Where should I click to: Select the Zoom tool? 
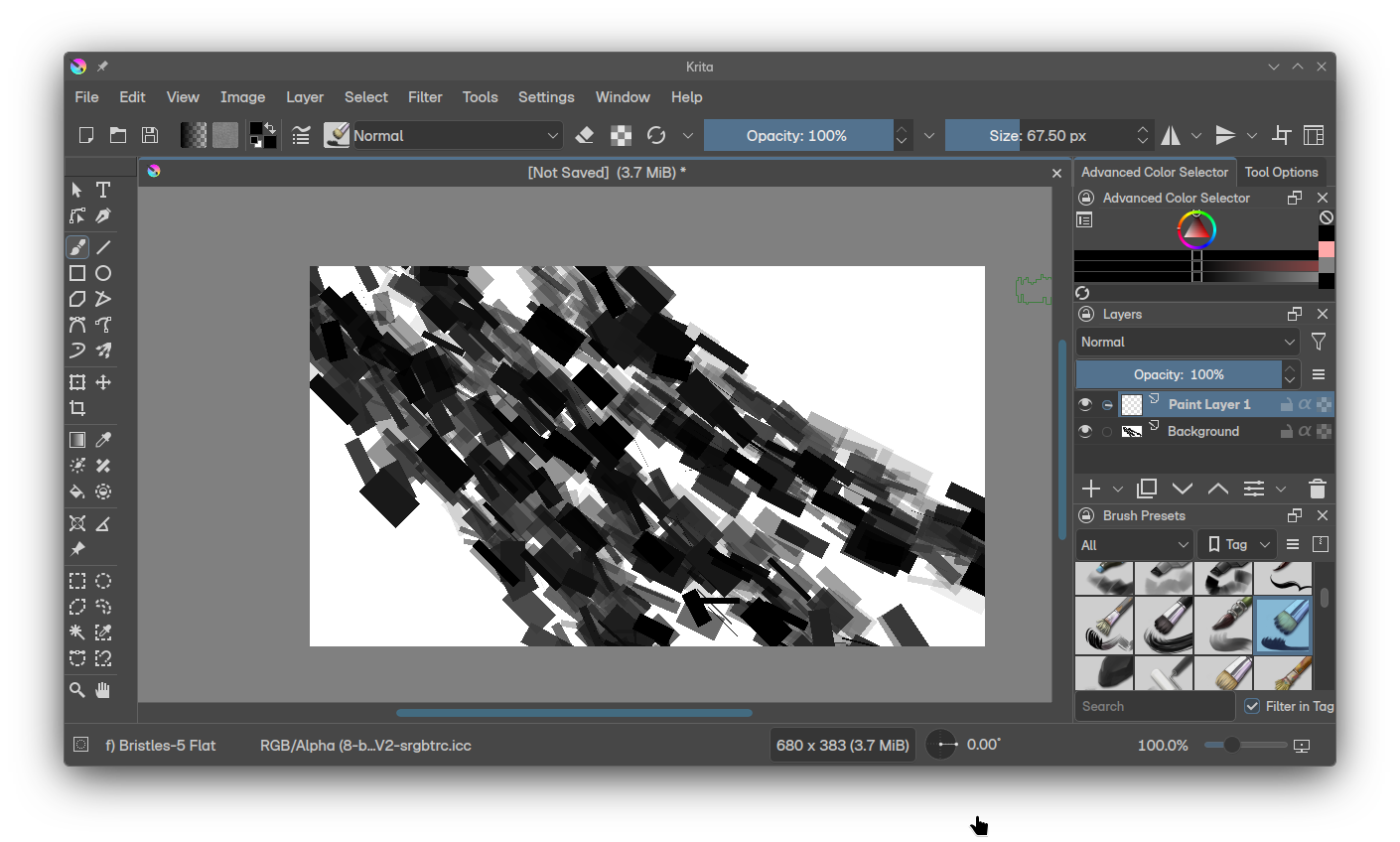click(77, 690)
